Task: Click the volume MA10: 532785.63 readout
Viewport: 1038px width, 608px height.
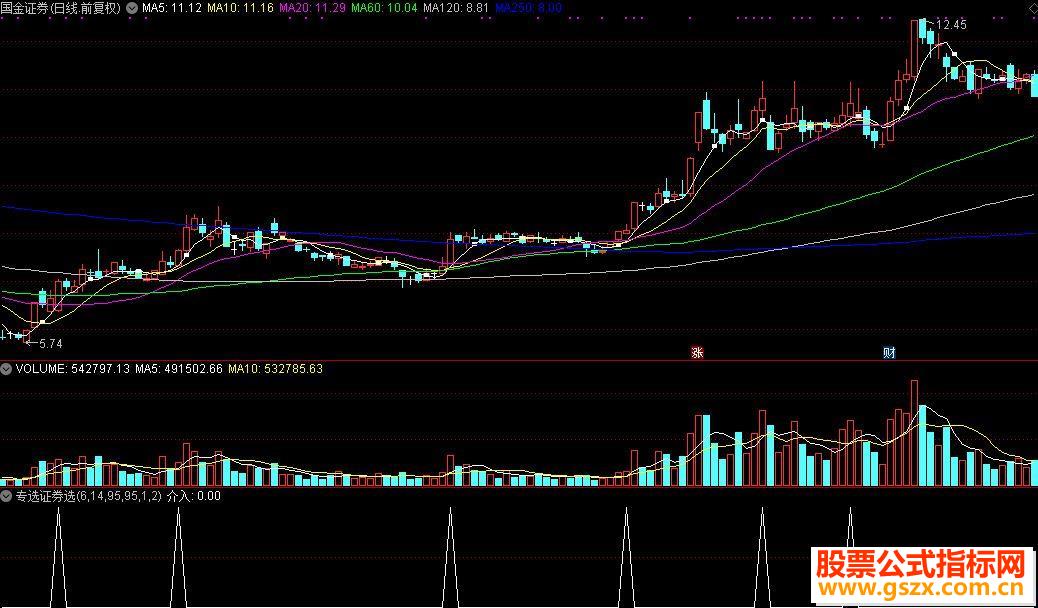Action: tap(275, 369)
